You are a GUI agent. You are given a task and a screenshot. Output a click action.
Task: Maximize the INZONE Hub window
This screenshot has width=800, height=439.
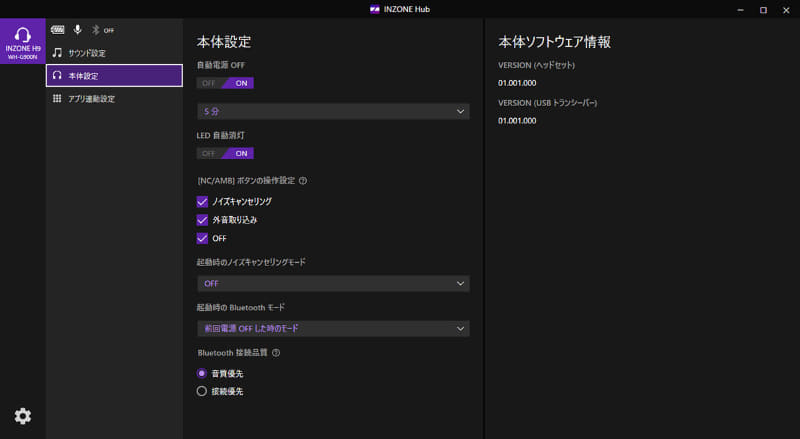click(x=763, y=10)
